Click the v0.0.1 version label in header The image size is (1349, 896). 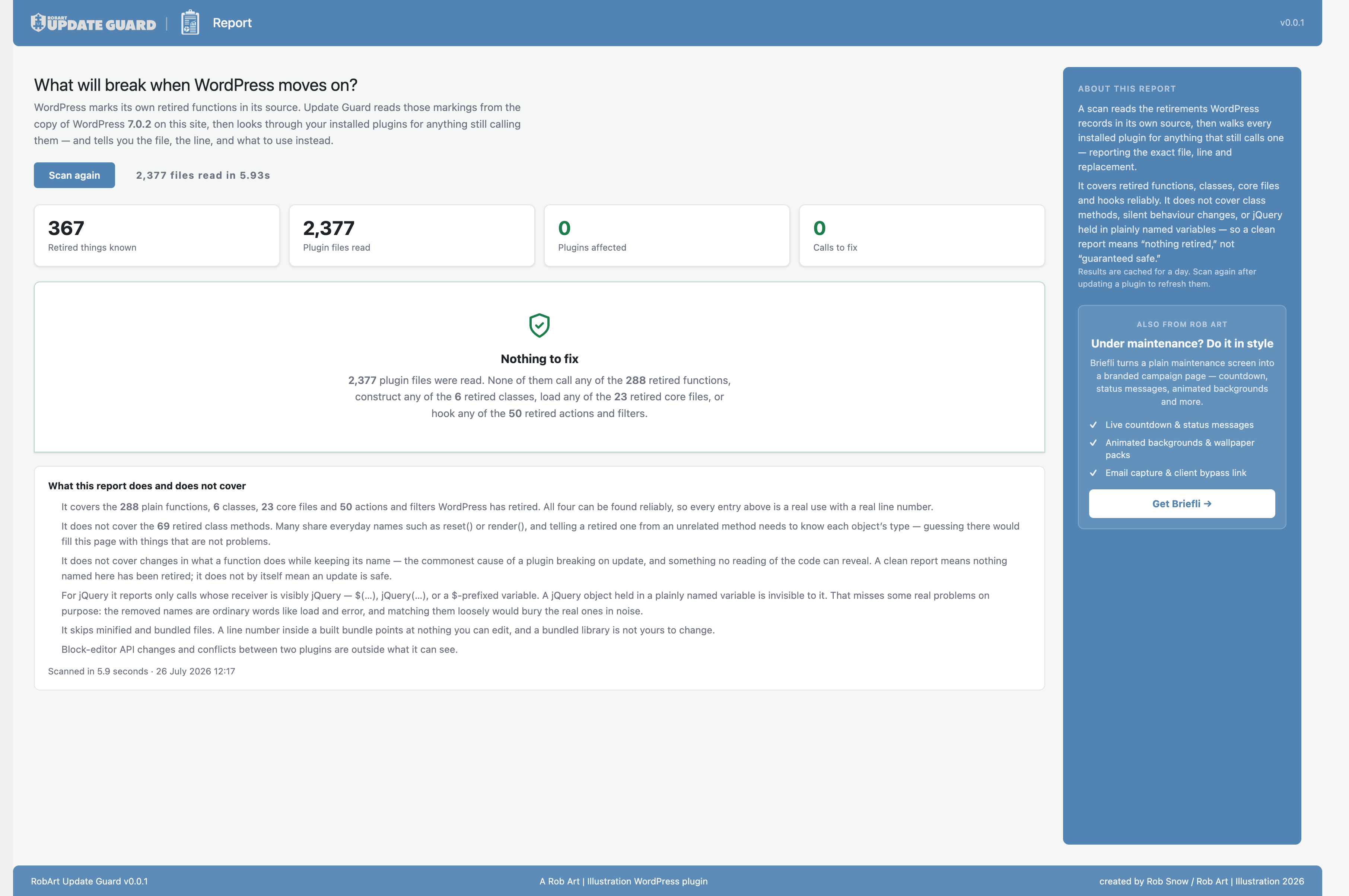1292,23
